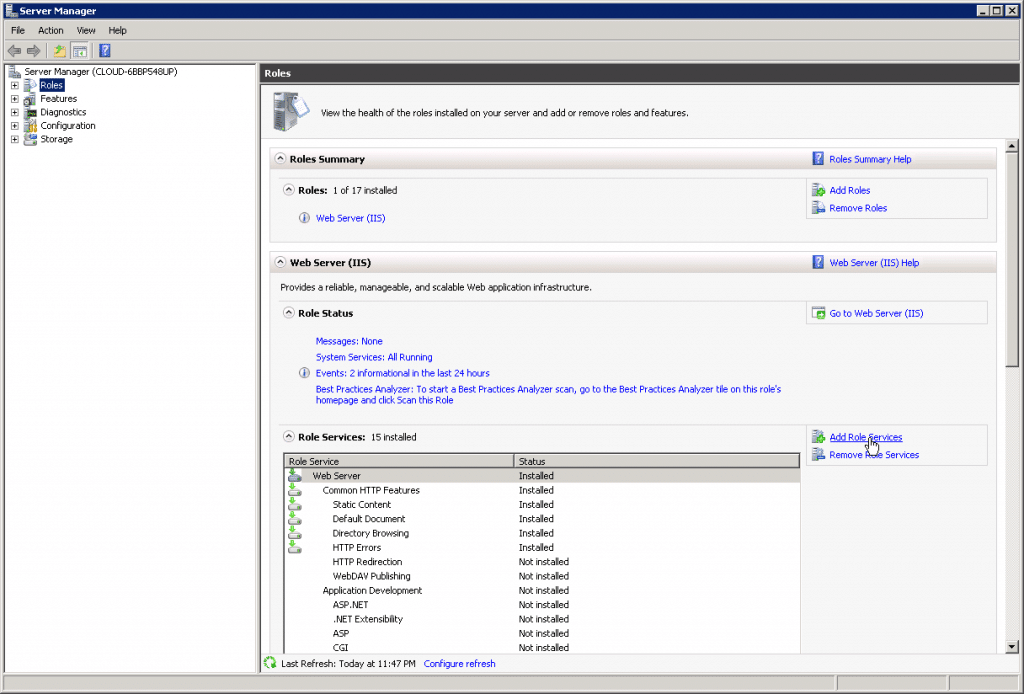The image size is (1024, 694).
Task: Click System Services: All Running link
Action: (x=374, y=357)
